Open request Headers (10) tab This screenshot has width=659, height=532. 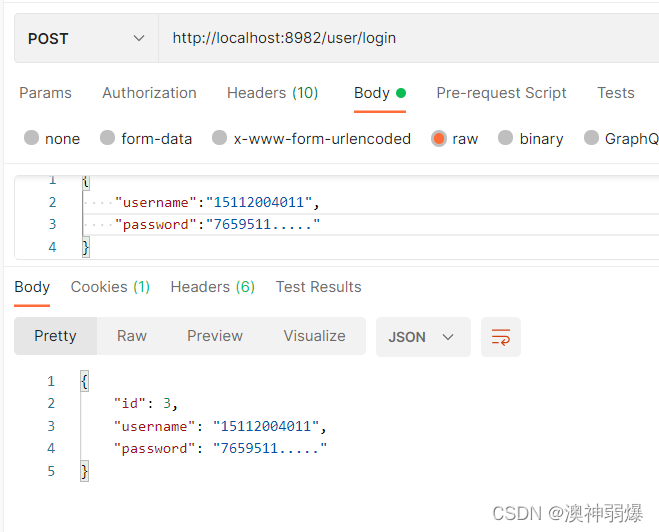click(272, 93)
